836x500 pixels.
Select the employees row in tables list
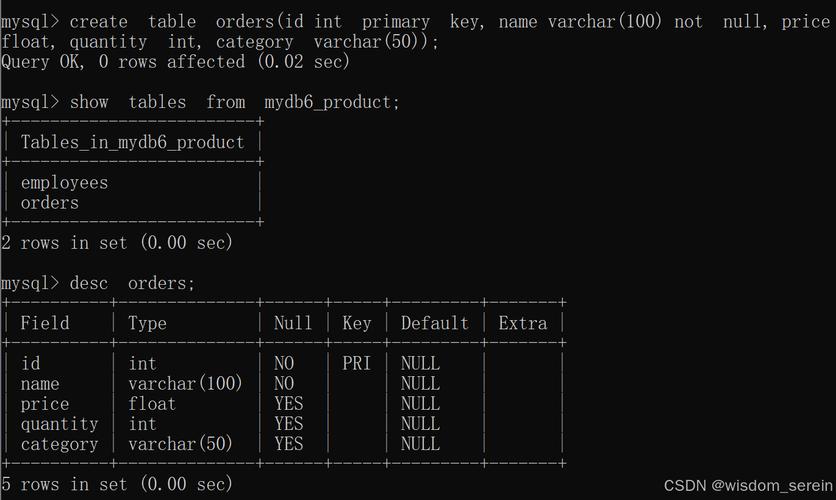click(x=64, y=183)
